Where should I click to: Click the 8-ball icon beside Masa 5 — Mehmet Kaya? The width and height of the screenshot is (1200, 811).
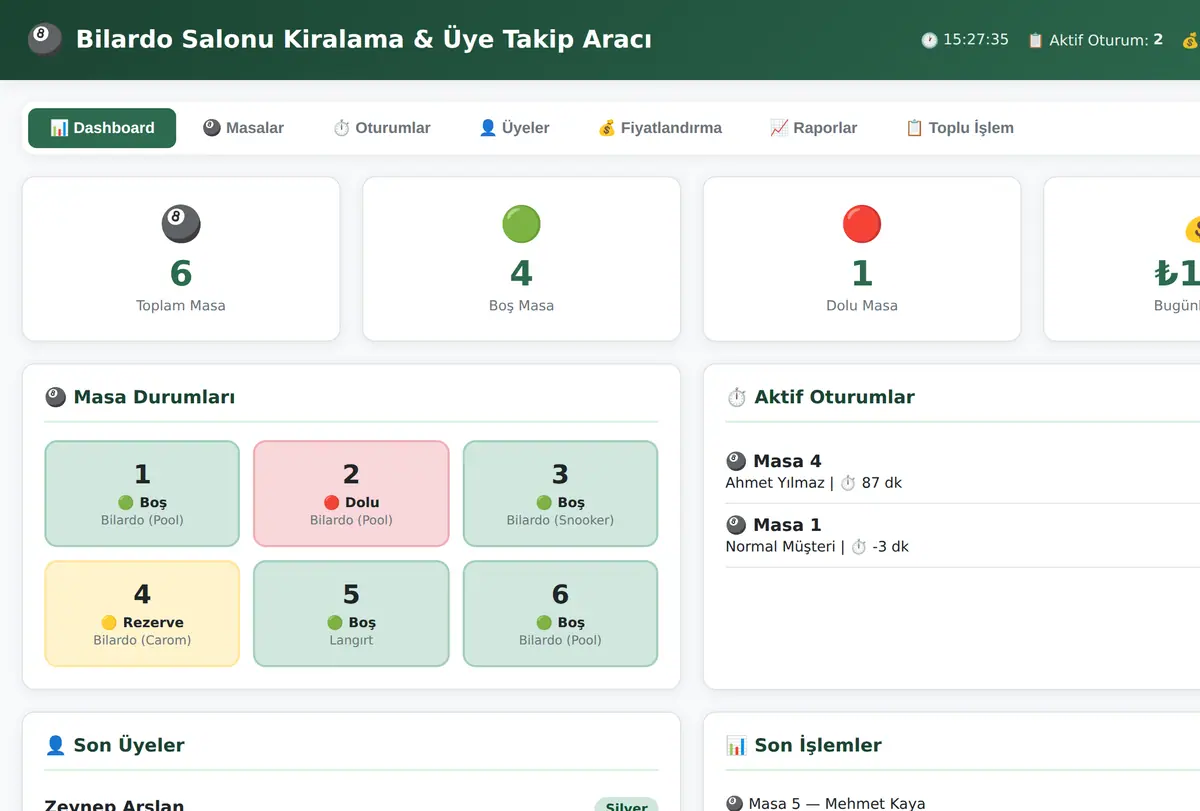[735, 803]
